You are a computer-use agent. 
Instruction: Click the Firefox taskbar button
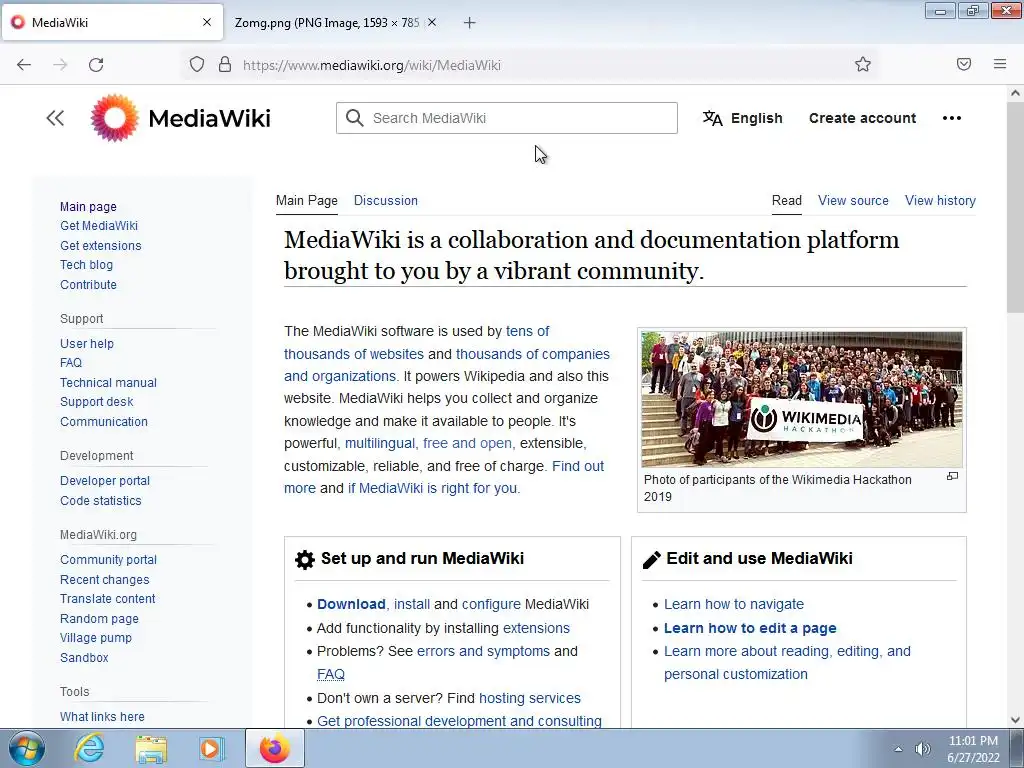click(275, 748)
